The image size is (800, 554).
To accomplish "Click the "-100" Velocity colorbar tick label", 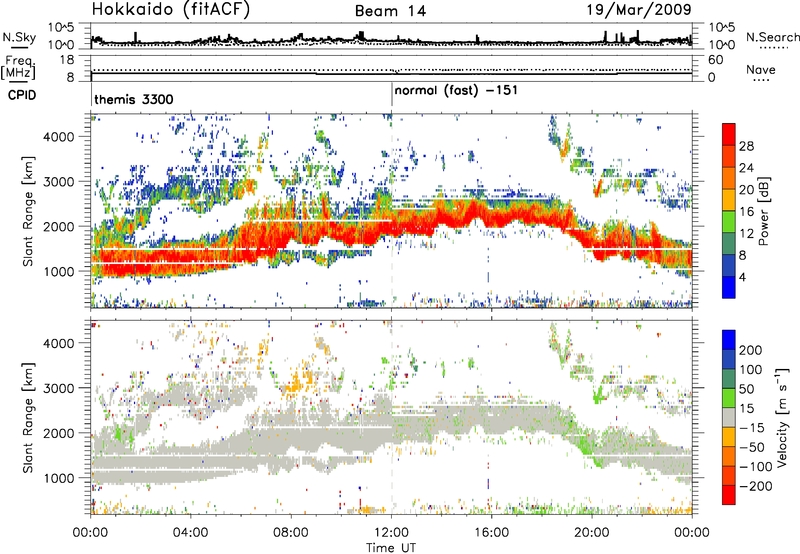I will (x=755, y=467).
